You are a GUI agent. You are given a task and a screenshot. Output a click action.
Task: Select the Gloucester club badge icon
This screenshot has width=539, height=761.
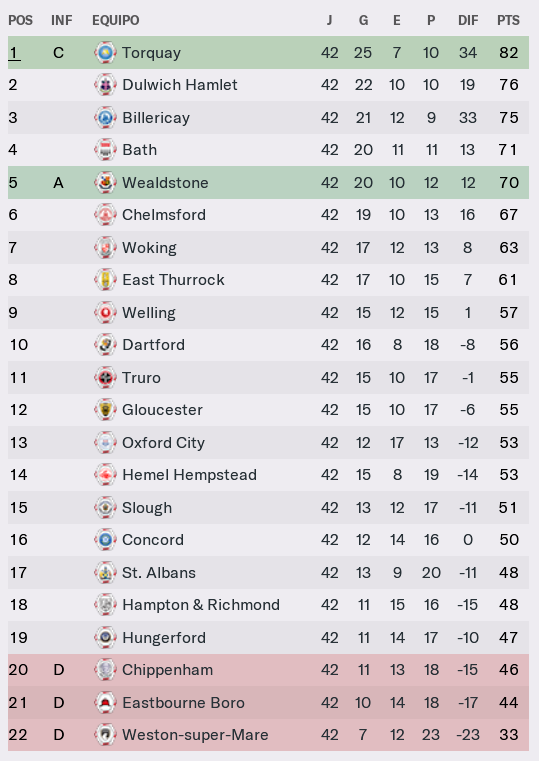pos(105,410)
